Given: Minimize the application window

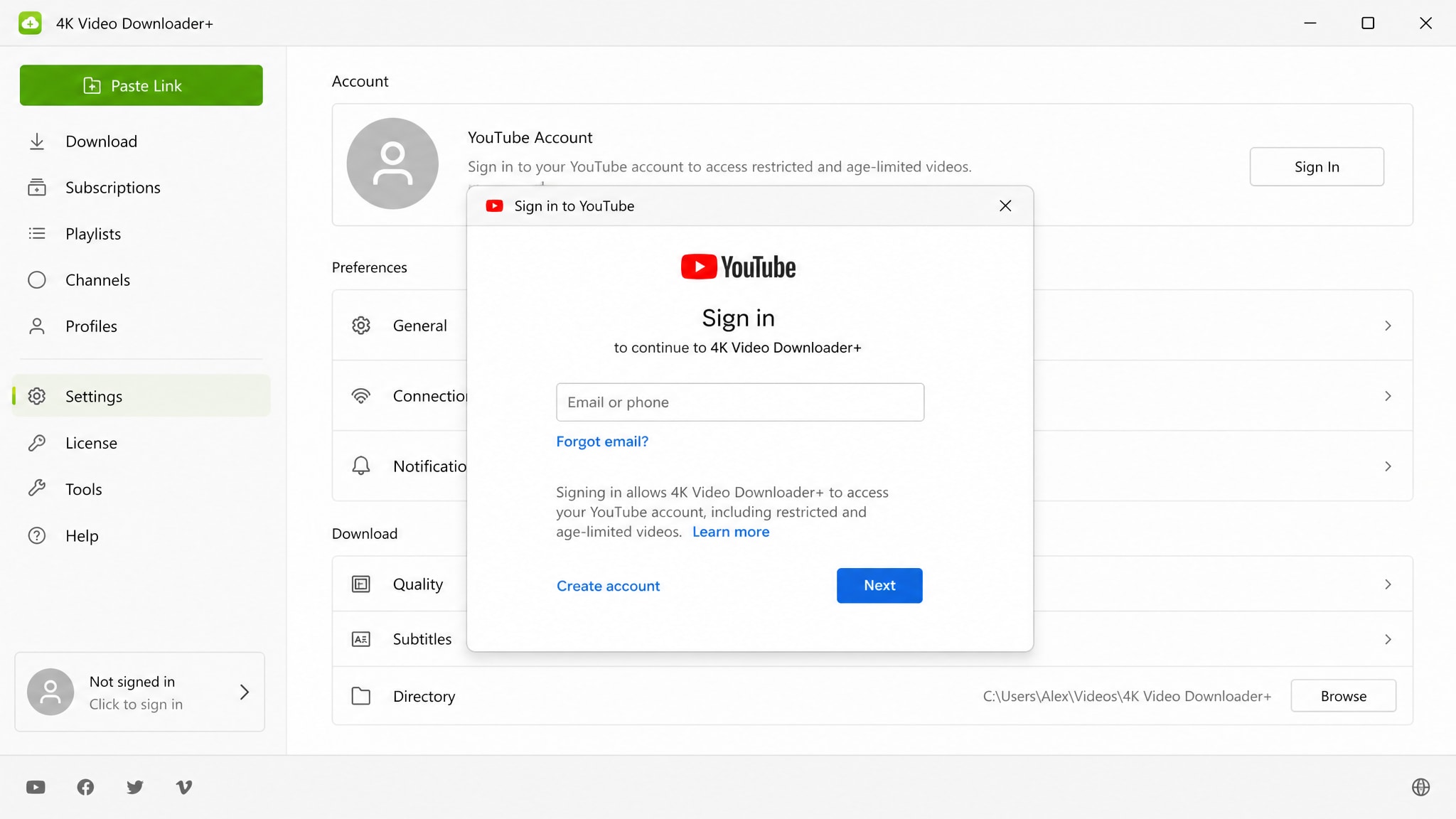Looking at the screenshot, I should point(1310,23).
